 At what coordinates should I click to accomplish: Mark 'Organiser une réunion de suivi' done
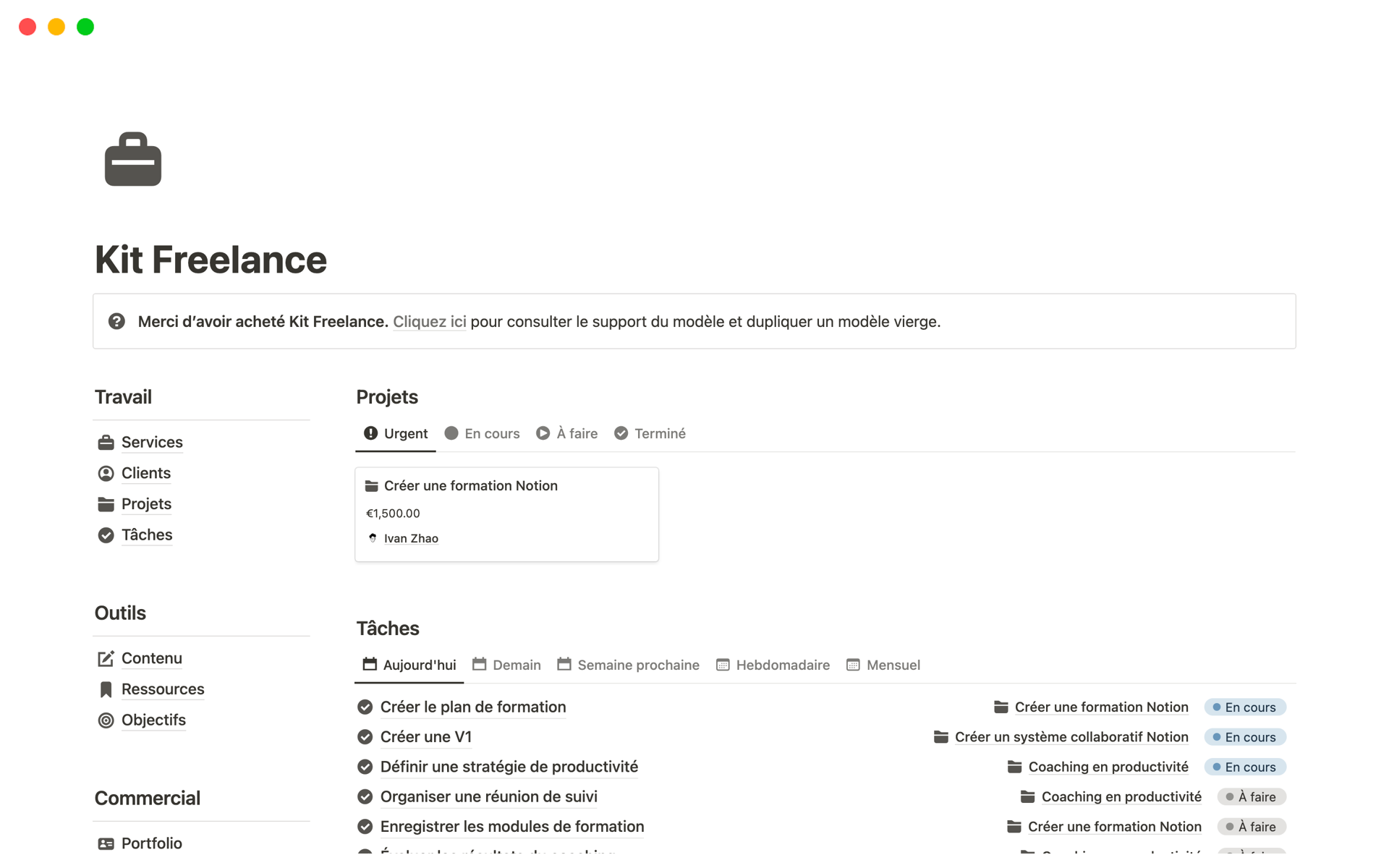click(365, 797)
